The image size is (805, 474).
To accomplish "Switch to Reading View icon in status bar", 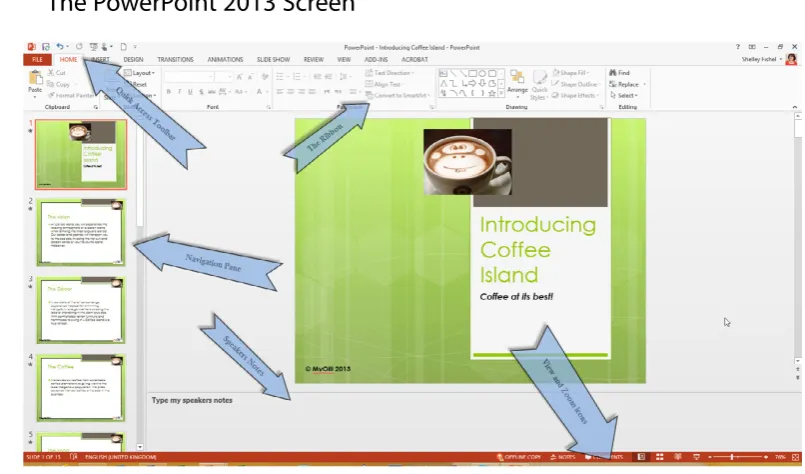I will click(x=678, y=457).
